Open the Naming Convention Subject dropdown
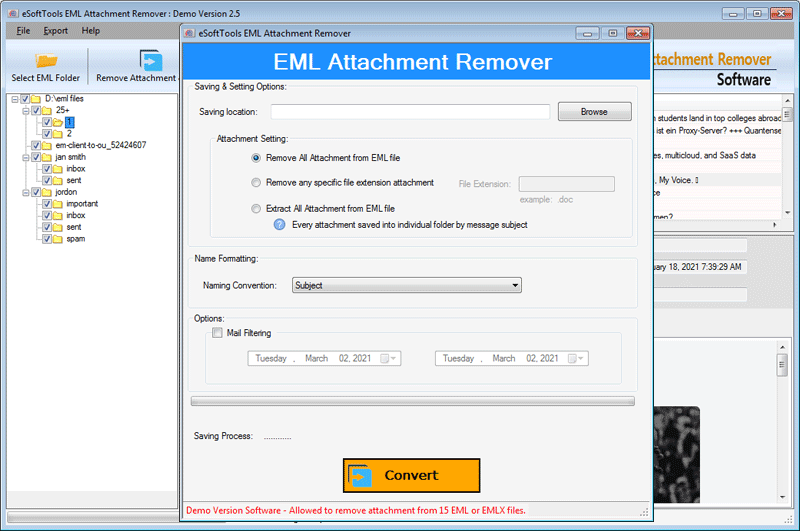This screenshot has height=531, width=800. coord(407,285)
